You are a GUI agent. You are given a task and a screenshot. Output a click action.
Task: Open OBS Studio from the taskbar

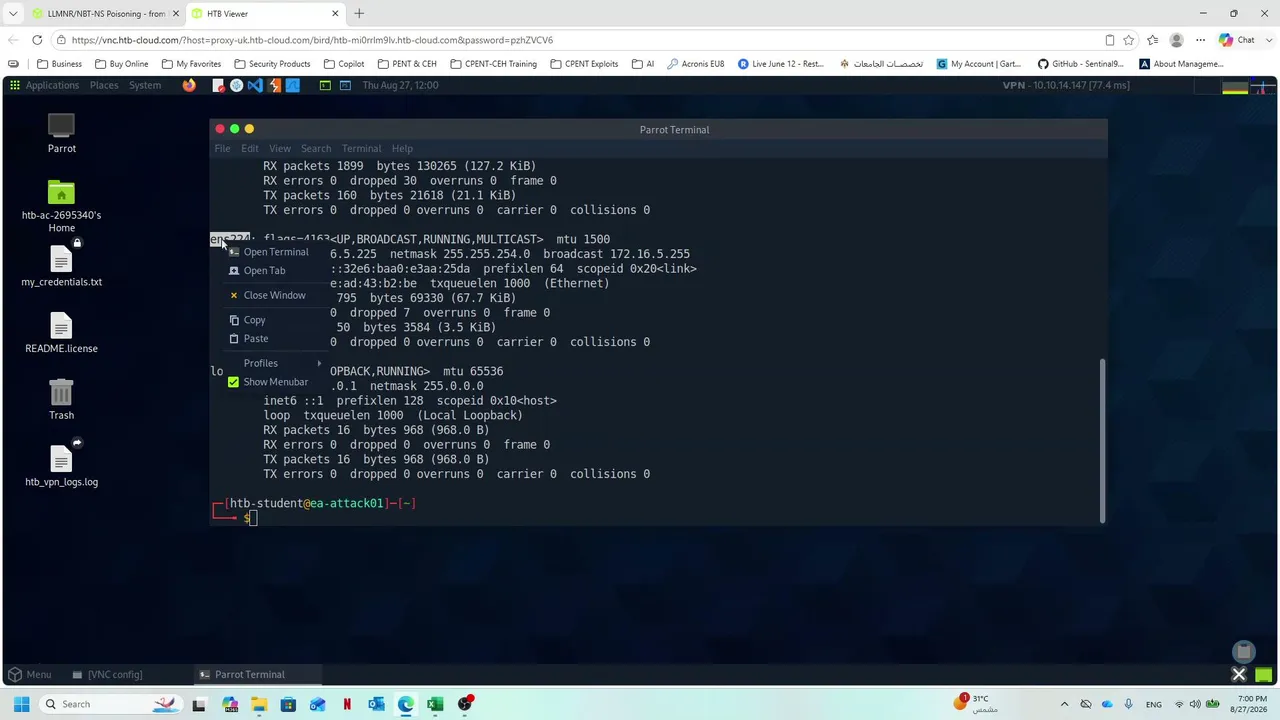point(465,704)
